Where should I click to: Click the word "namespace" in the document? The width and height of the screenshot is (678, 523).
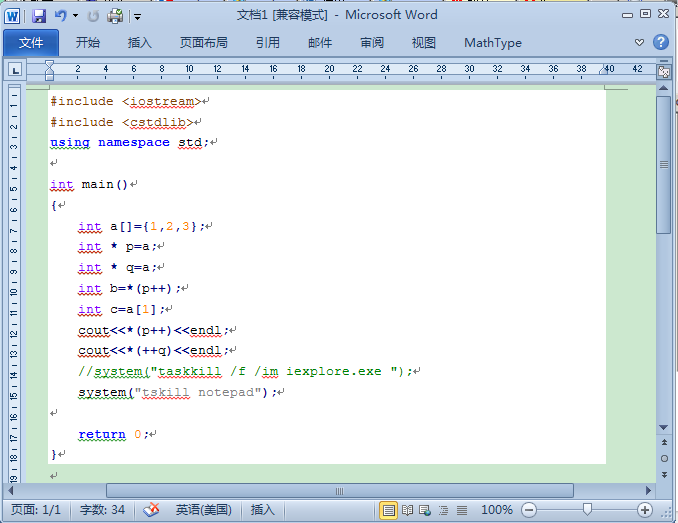point(134,143)
